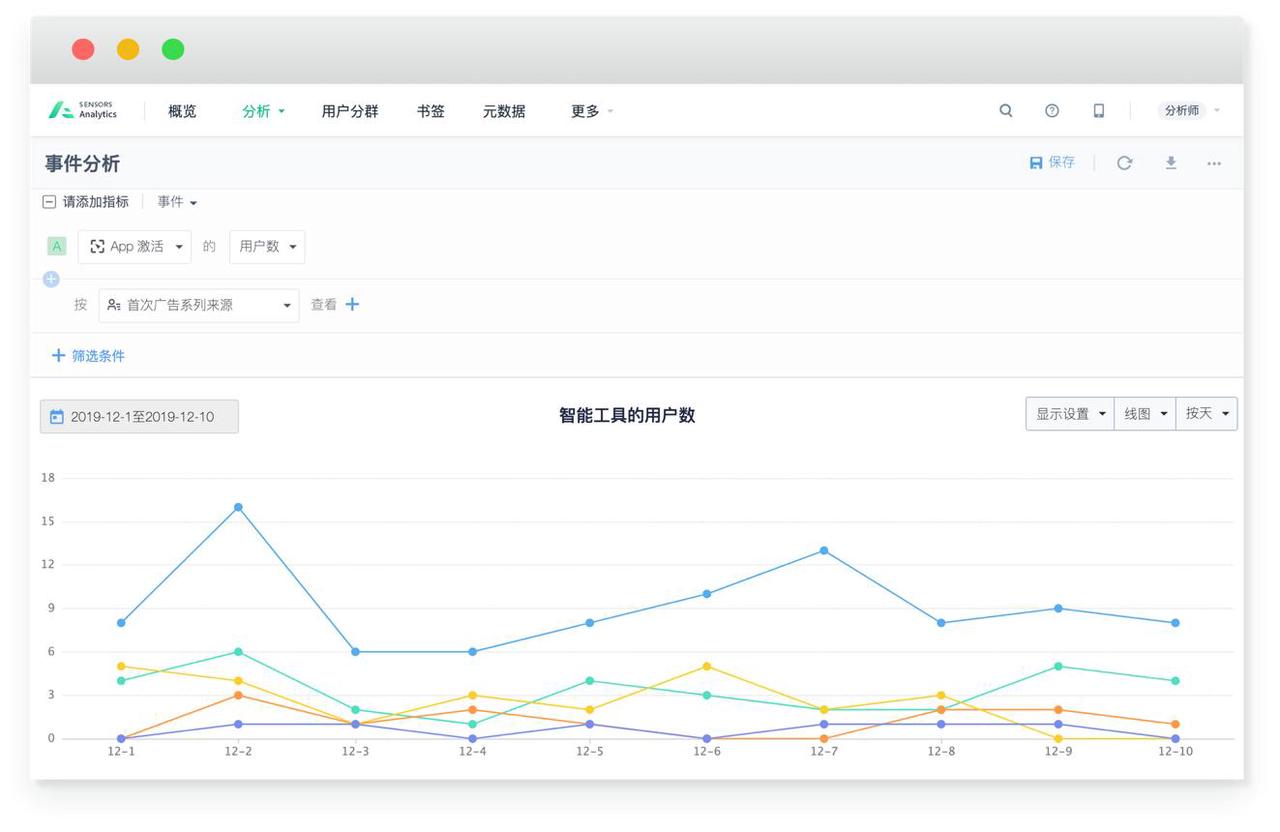Open the three-dot more options menu
1280x832 pixels.
(1214, 163)
